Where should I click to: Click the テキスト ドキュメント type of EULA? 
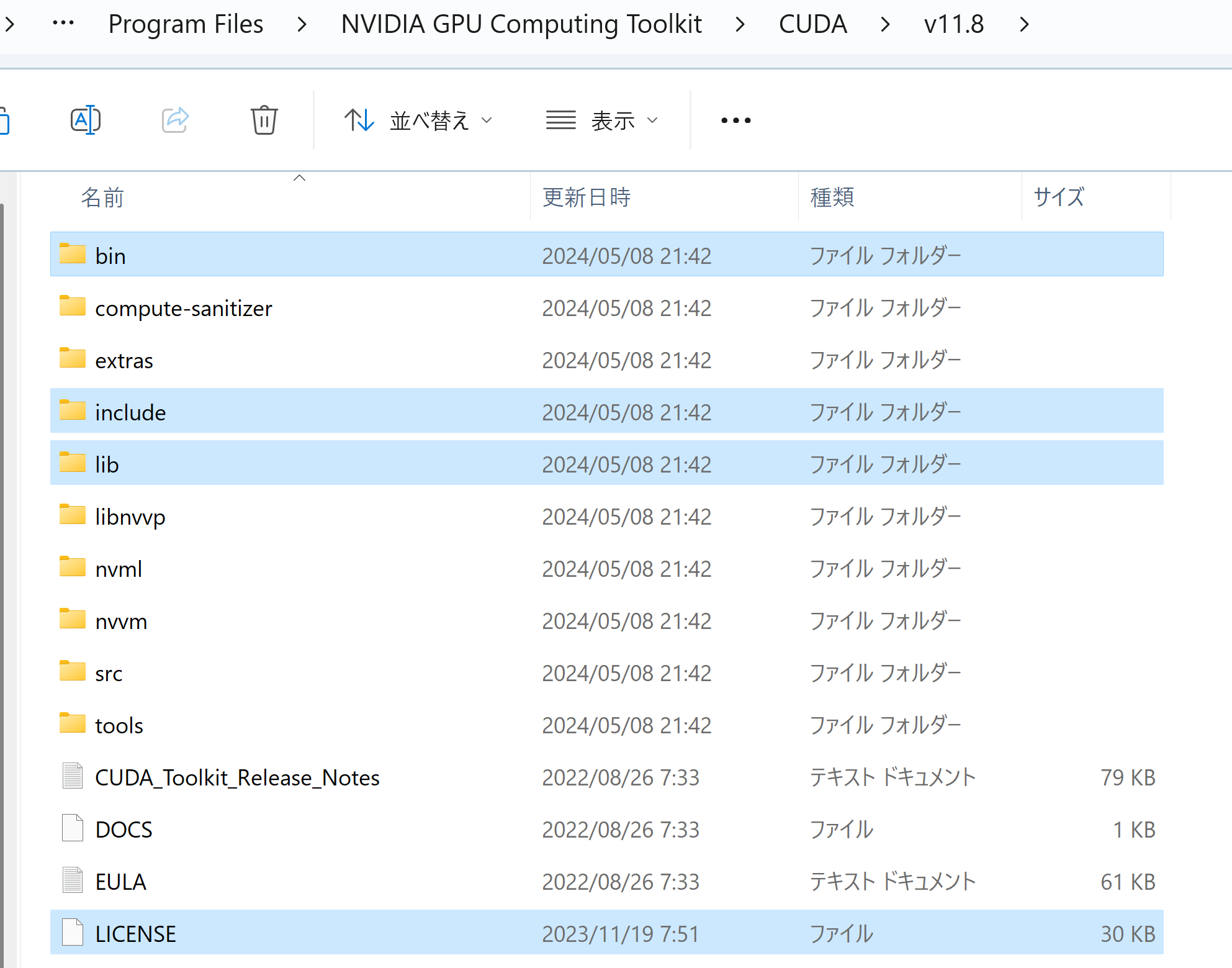(x=893, y=882)
